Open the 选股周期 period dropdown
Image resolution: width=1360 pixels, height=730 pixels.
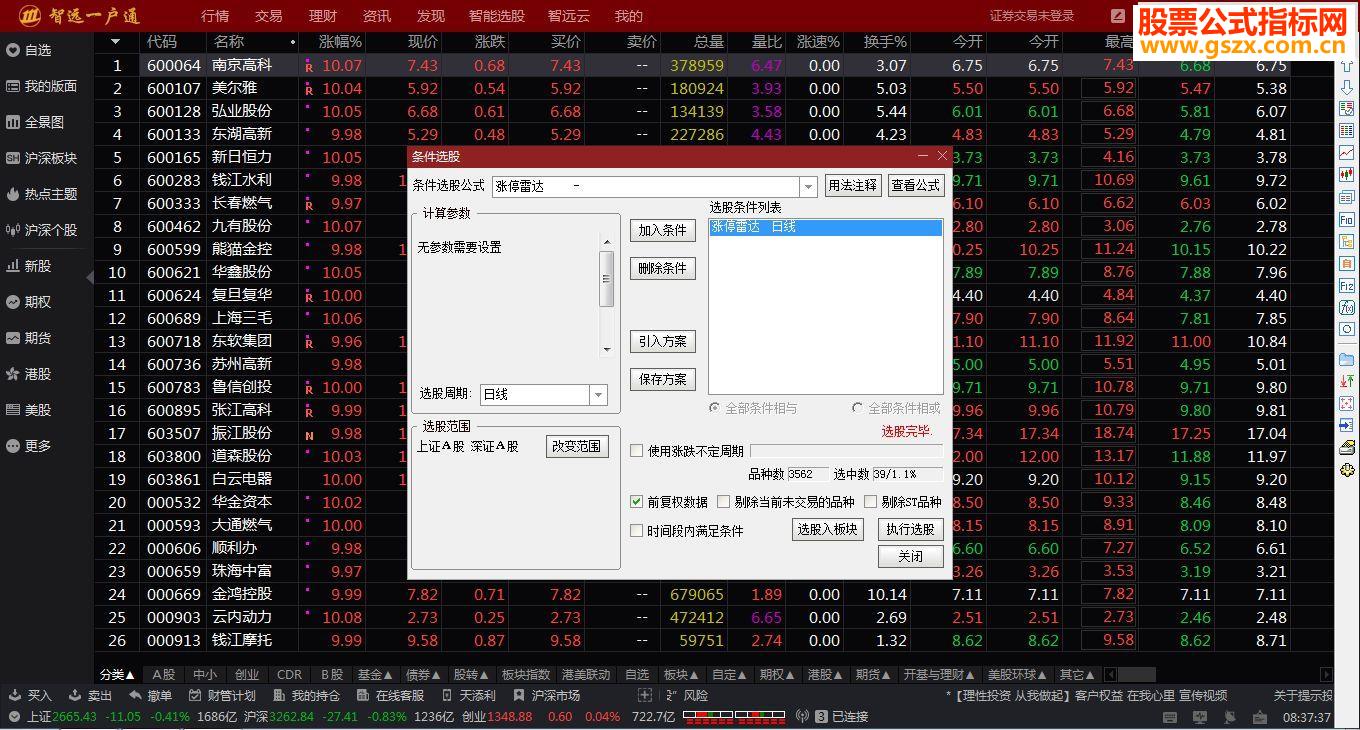point(598,395)
